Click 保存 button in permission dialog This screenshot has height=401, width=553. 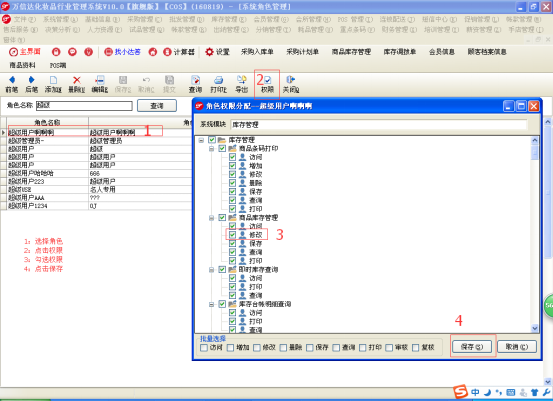click(x=472, y=347)
